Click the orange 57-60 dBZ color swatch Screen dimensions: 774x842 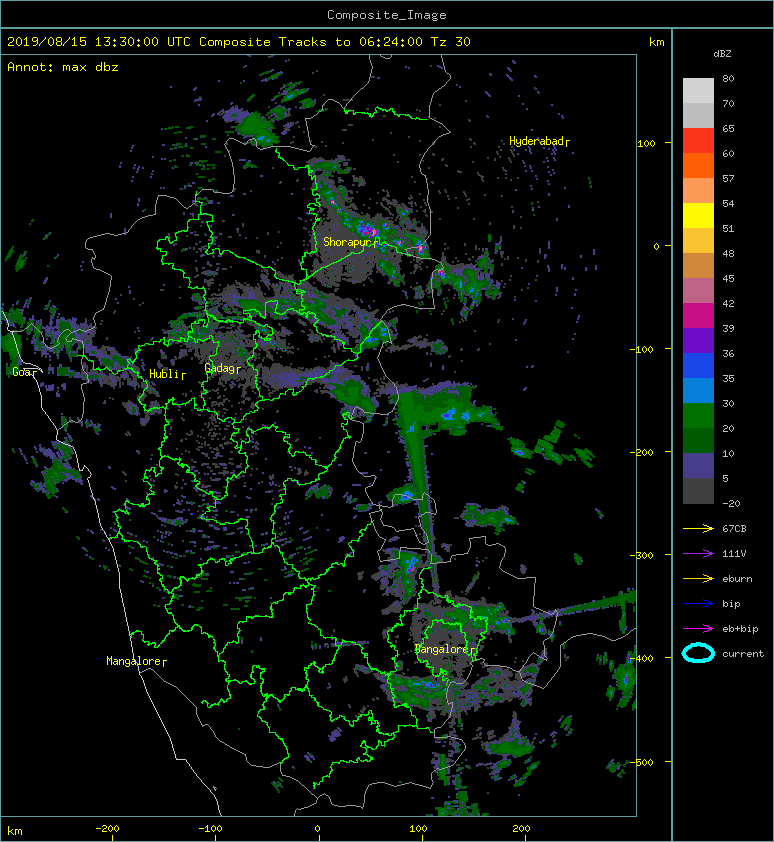(x=698, y=165)
